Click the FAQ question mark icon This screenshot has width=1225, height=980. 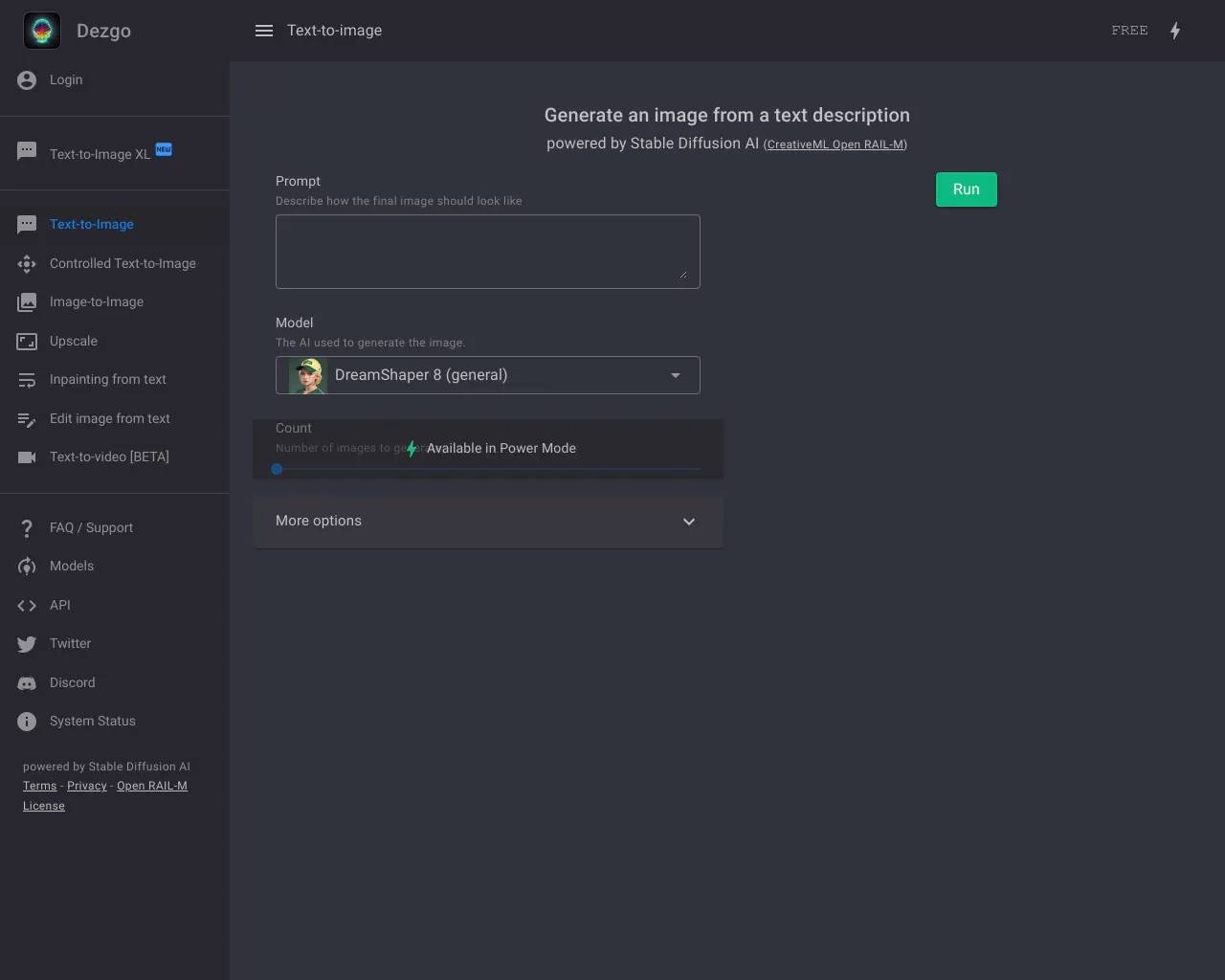pyautogui.click(x=27, y=528)
